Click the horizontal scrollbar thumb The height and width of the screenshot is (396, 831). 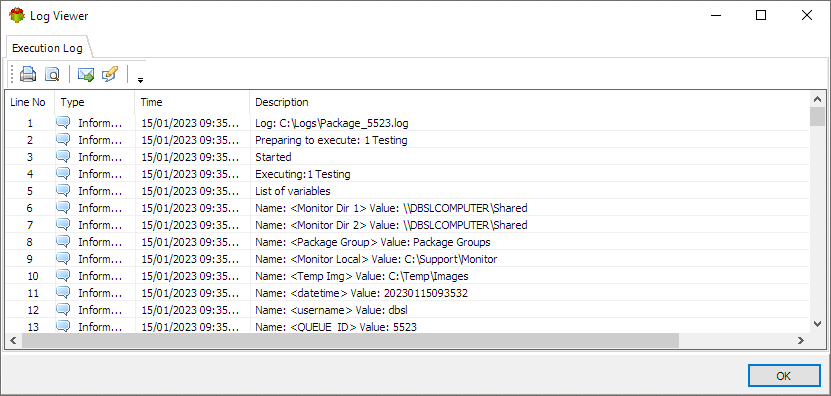(350, 340)
